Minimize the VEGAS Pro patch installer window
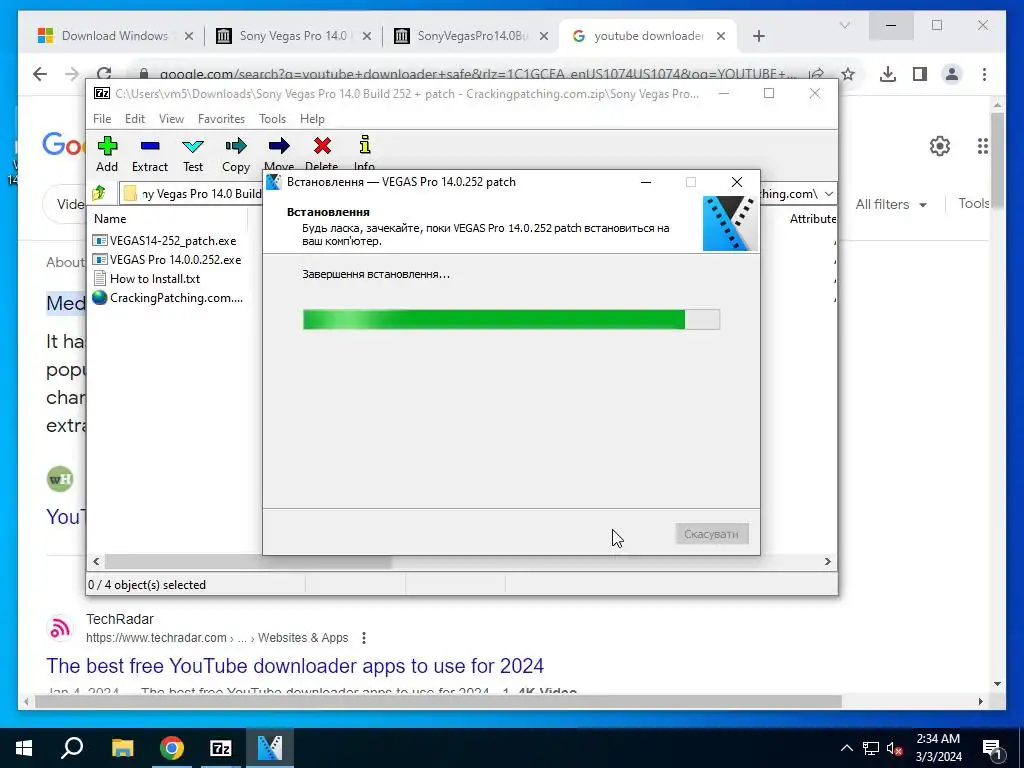The height and width of the screenshot is (768, 1024). coord(646,182)
